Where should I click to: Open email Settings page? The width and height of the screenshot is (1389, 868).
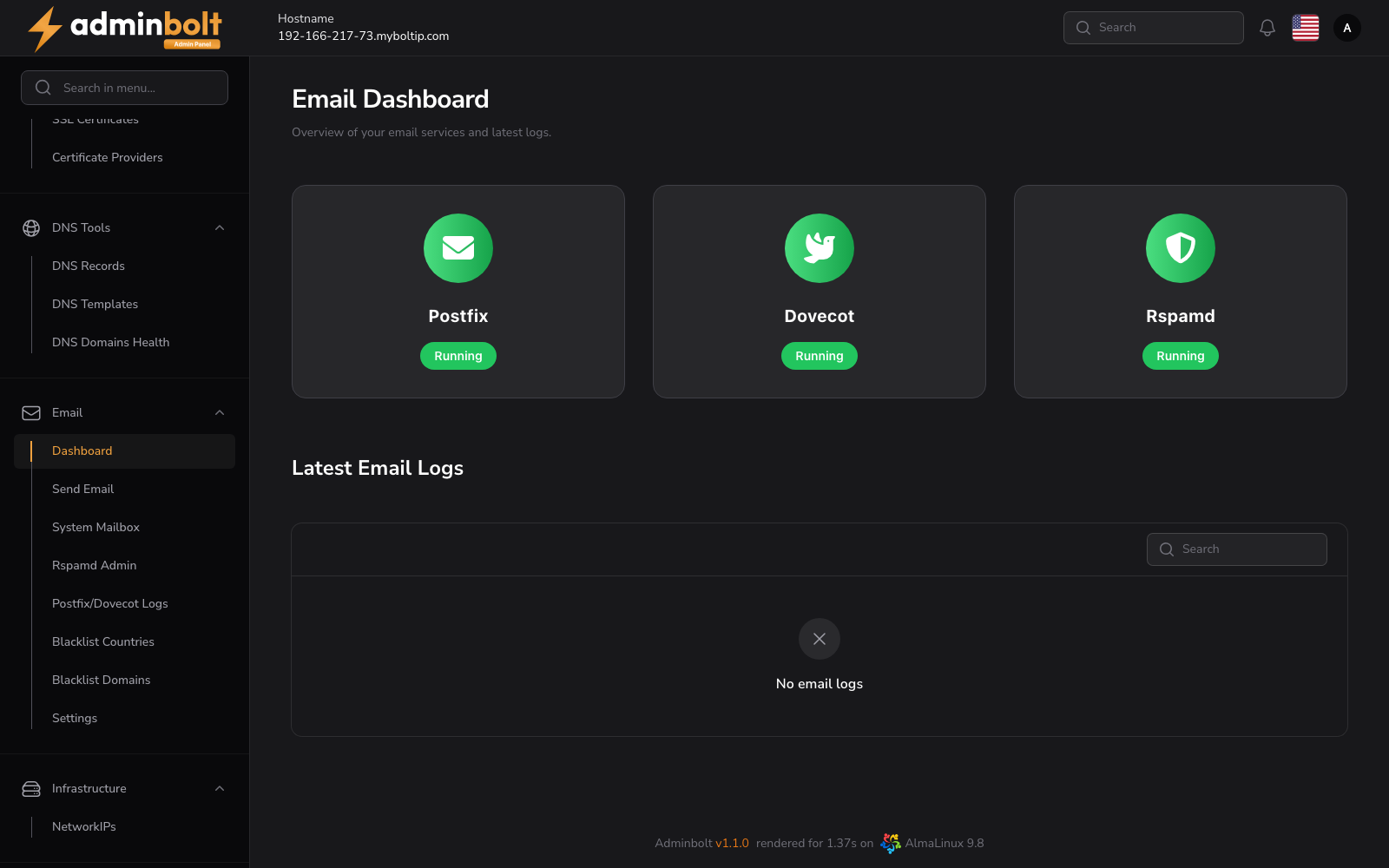124,718
